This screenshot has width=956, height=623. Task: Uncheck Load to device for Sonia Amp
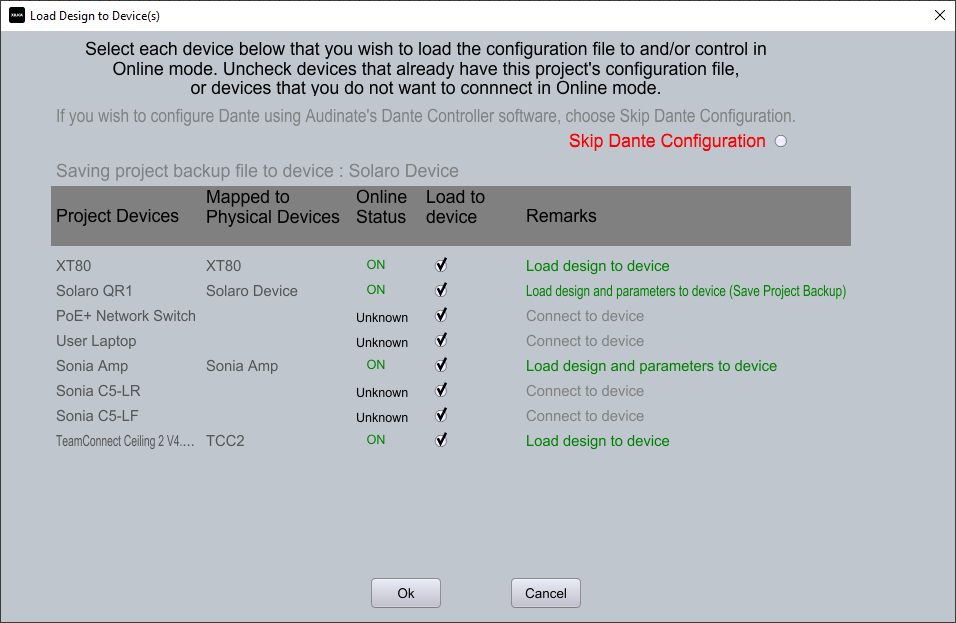coord(441,365)
